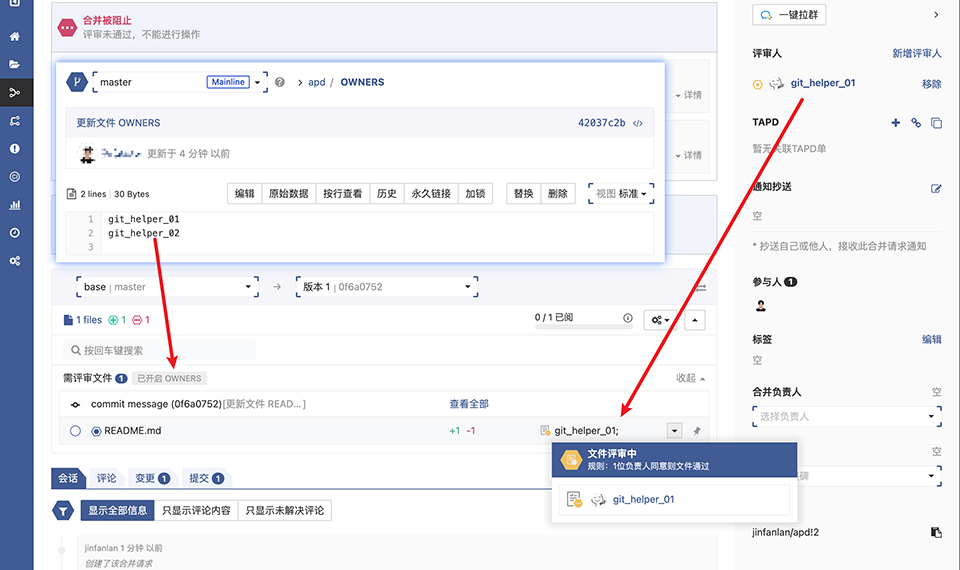Select the README.md radio circle

pos(75,431)
